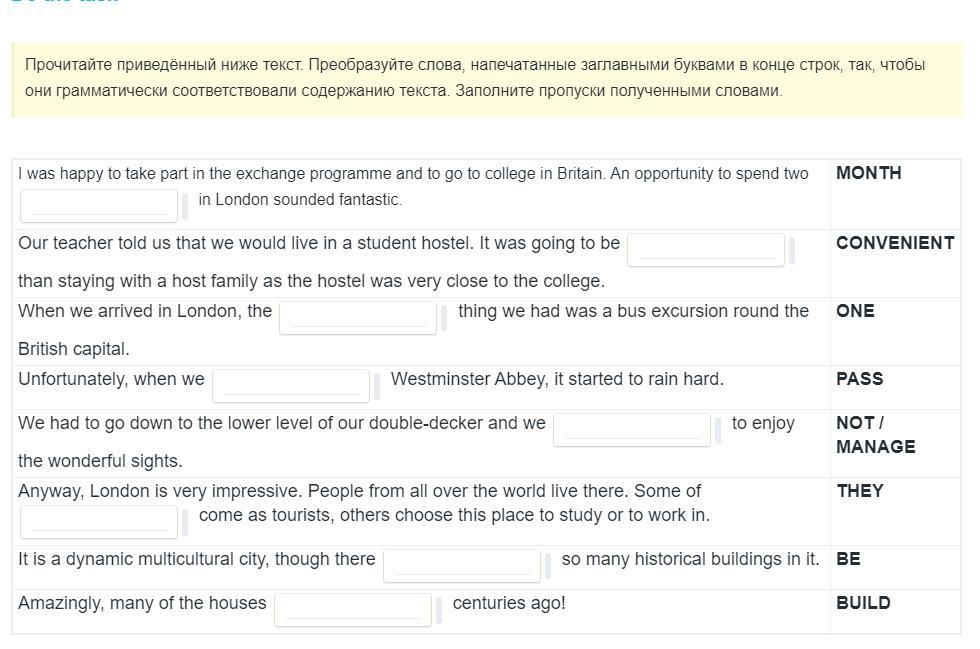Click the grey marker before 'come as tourists'
Viewport: 980px width, 649px height.
click(x=186, y=522)
